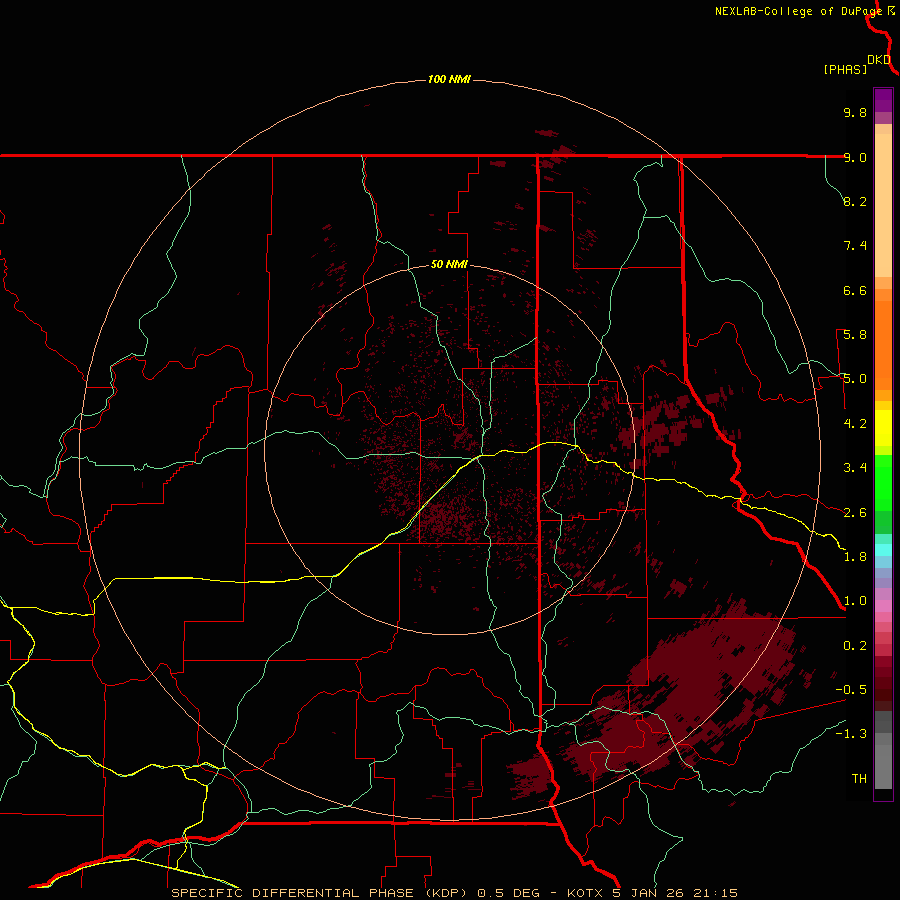Select the 5.0 scale value
This screenshot has width=900, height=900.
click(855, 379)
